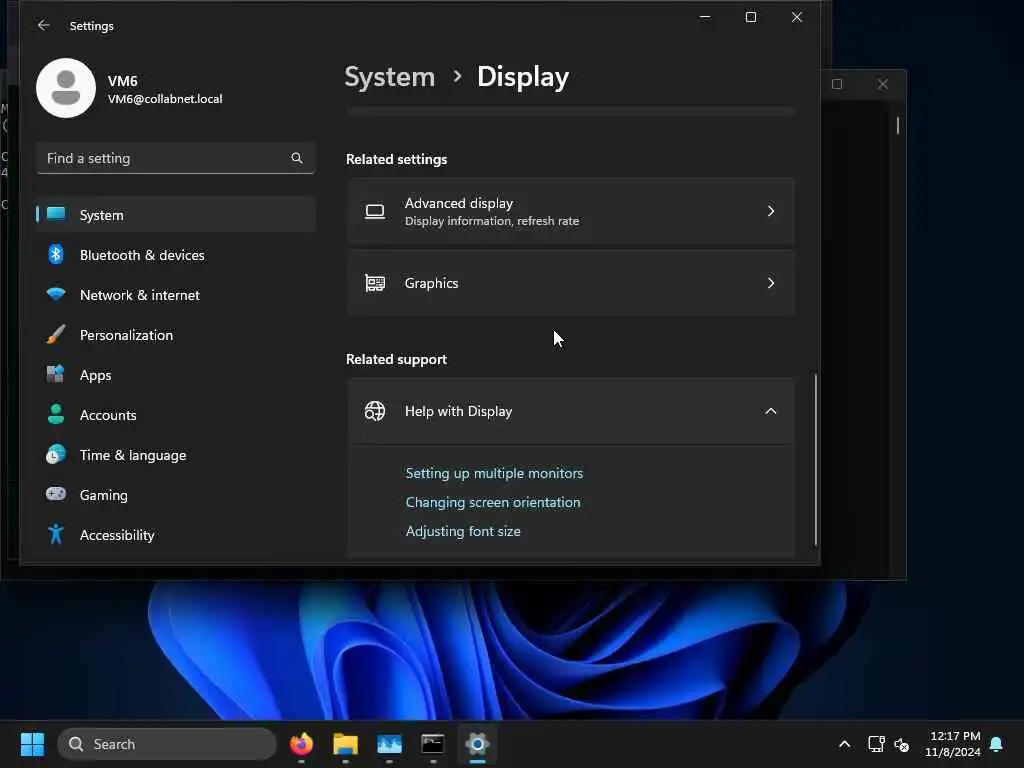This screenshot has width=1024, height=768.
Task: Click the paintbrush Personalization icon
Action: click(x=56, y=334)
